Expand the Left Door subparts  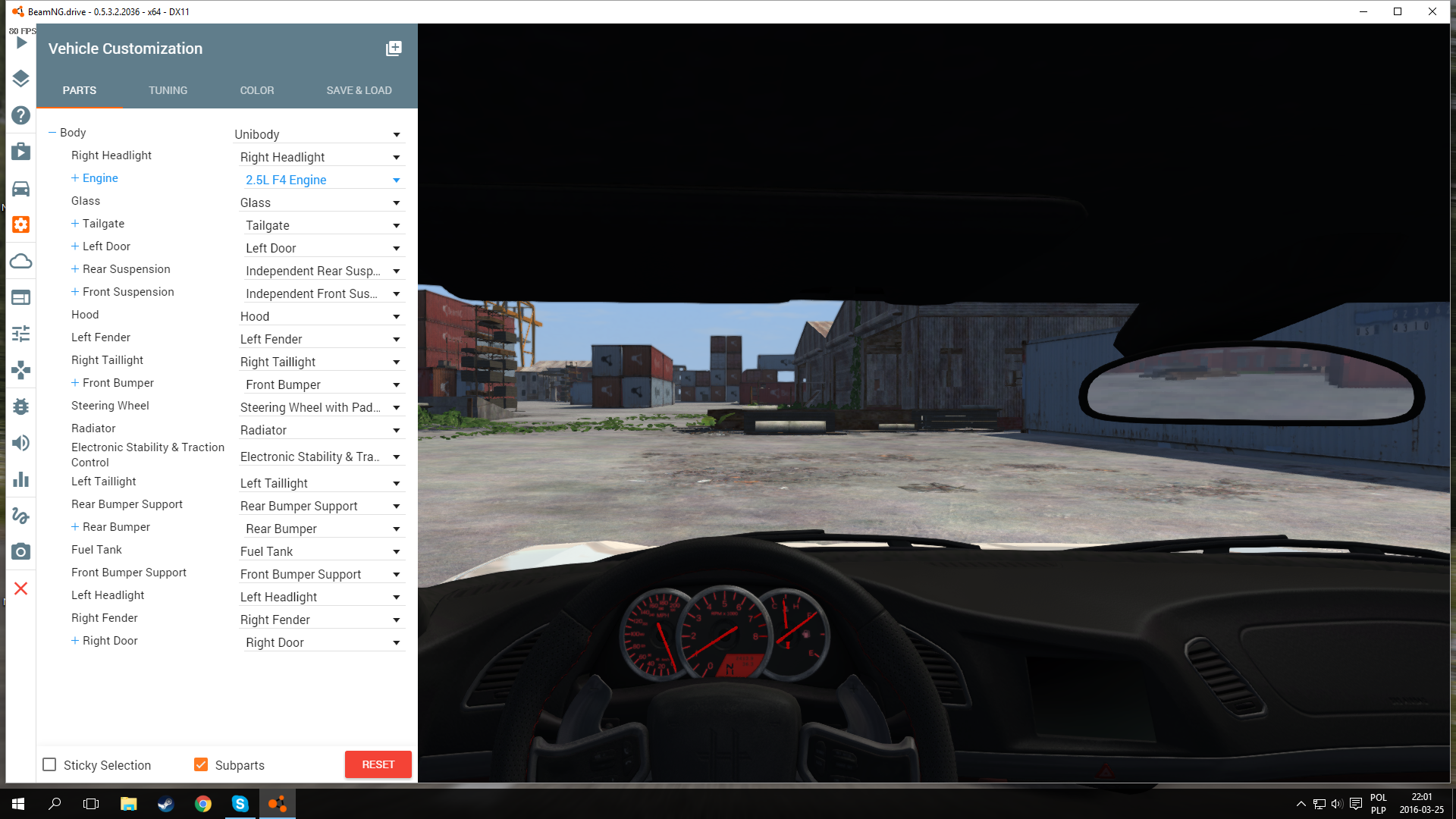75,246
